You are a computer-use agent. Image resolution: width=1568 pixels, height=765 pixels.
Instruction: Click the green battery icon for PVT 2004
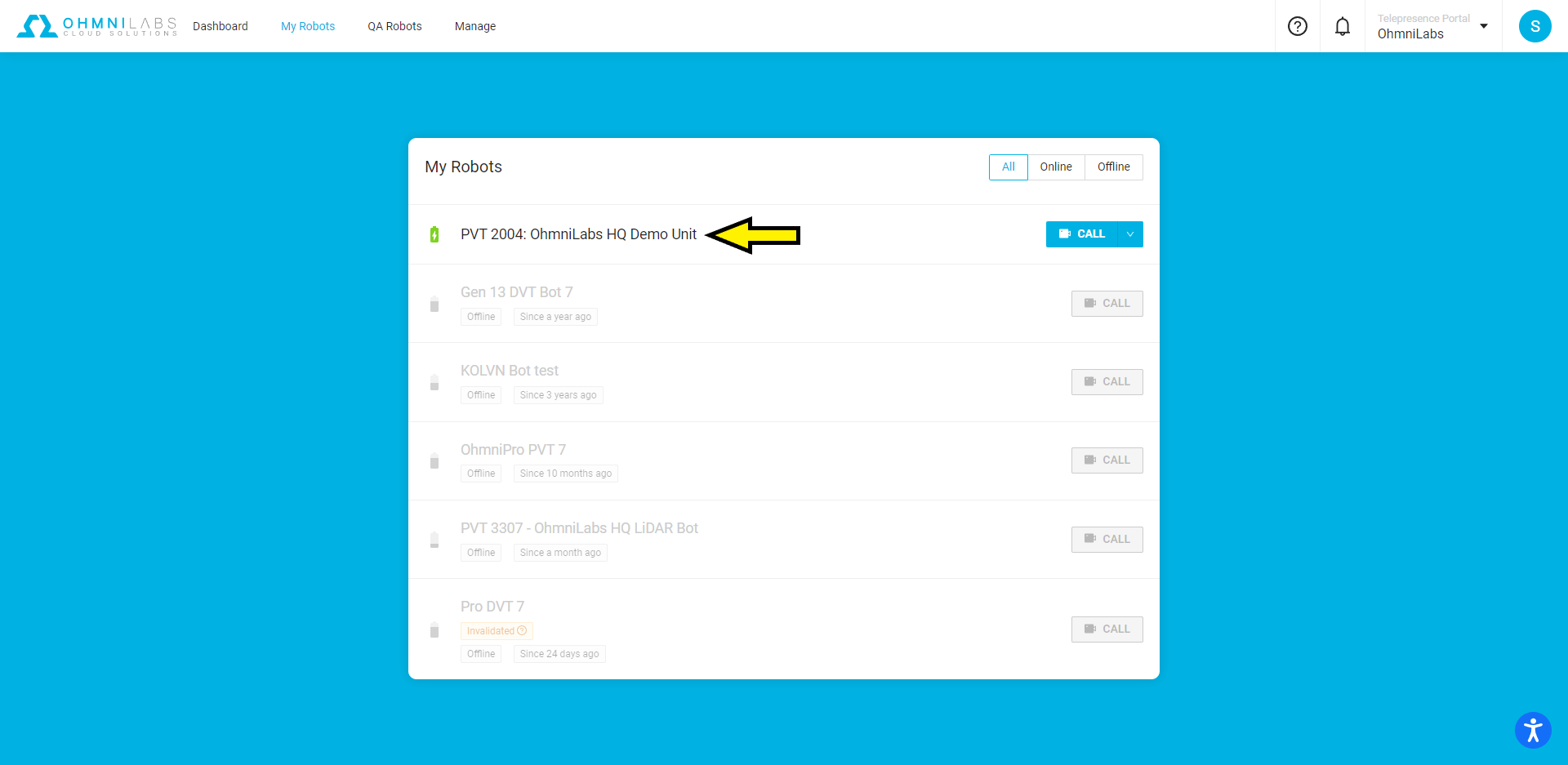(x=434, y=234)
